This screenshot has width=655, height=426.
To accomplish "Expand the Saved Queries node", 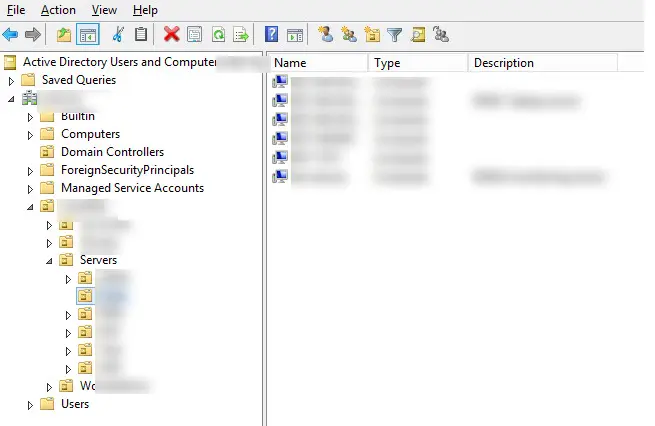I will (11, 81).
